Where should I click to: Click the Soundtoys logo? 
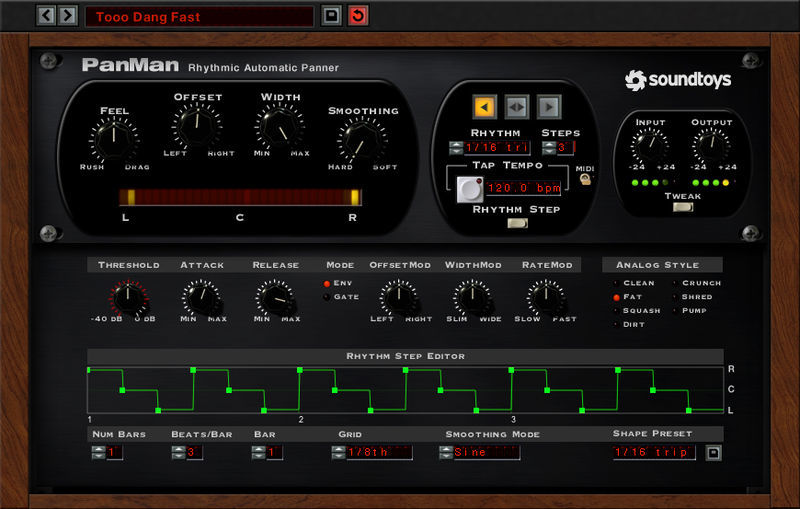coord(678,80)
